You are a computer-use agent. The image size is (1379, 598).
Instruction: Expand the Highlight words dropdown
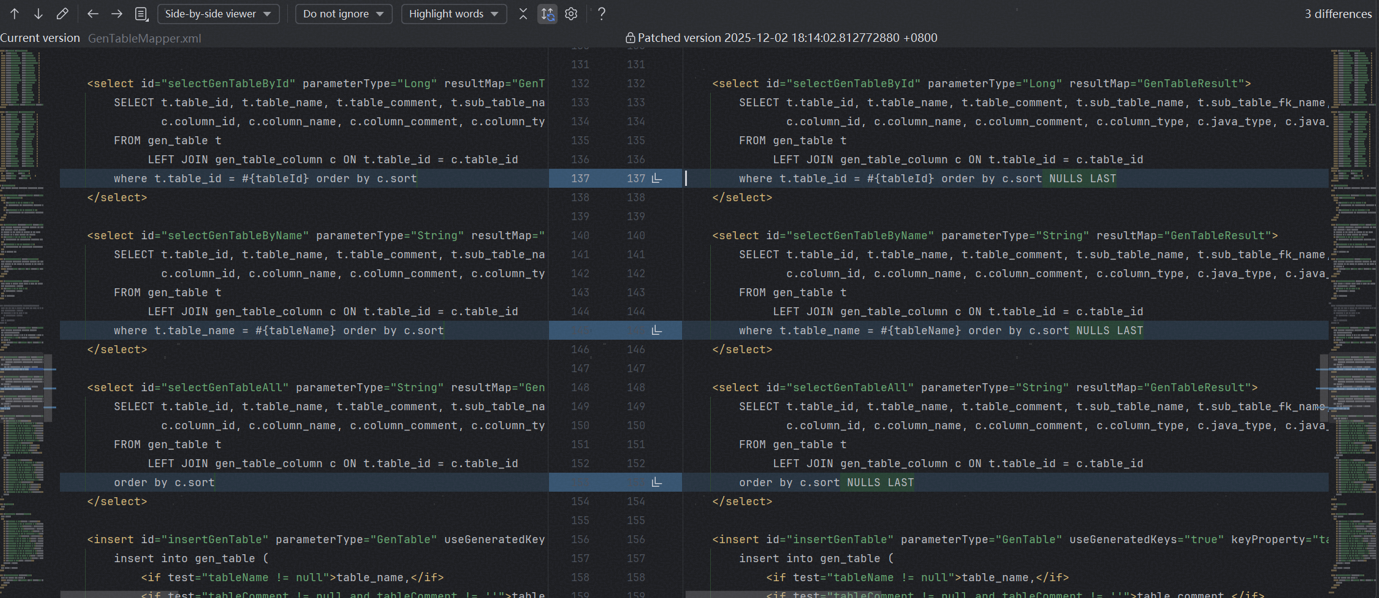click(x=453, y=14)
